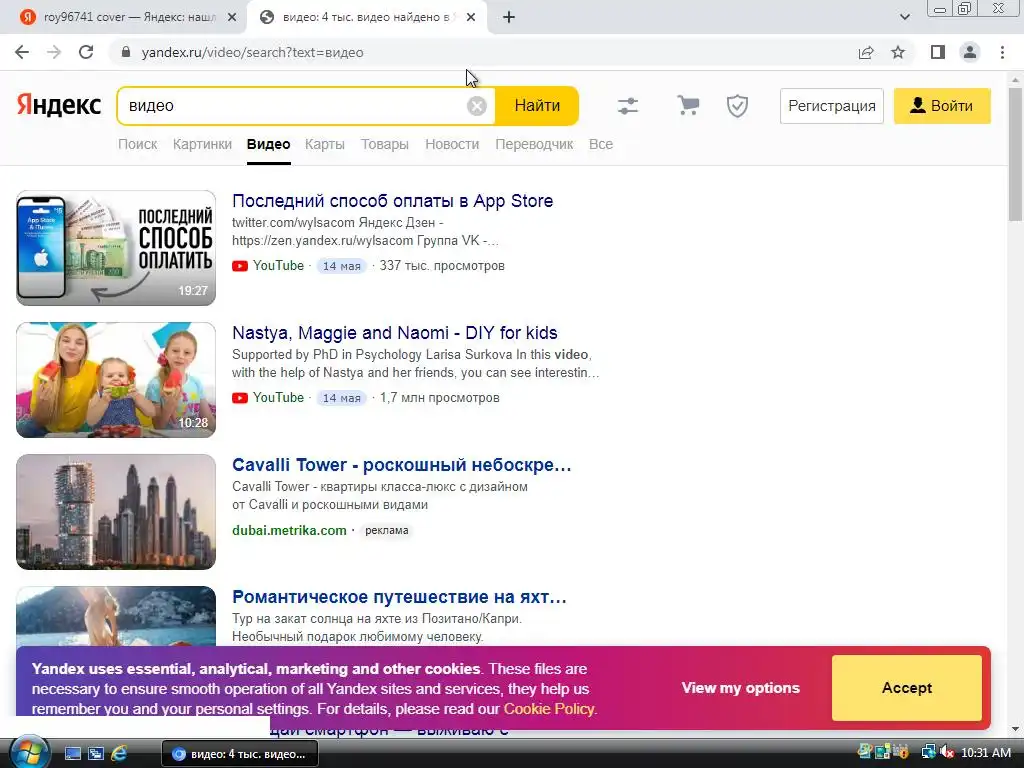
Task: Switch to Новости tab
Action: [452, 144]
